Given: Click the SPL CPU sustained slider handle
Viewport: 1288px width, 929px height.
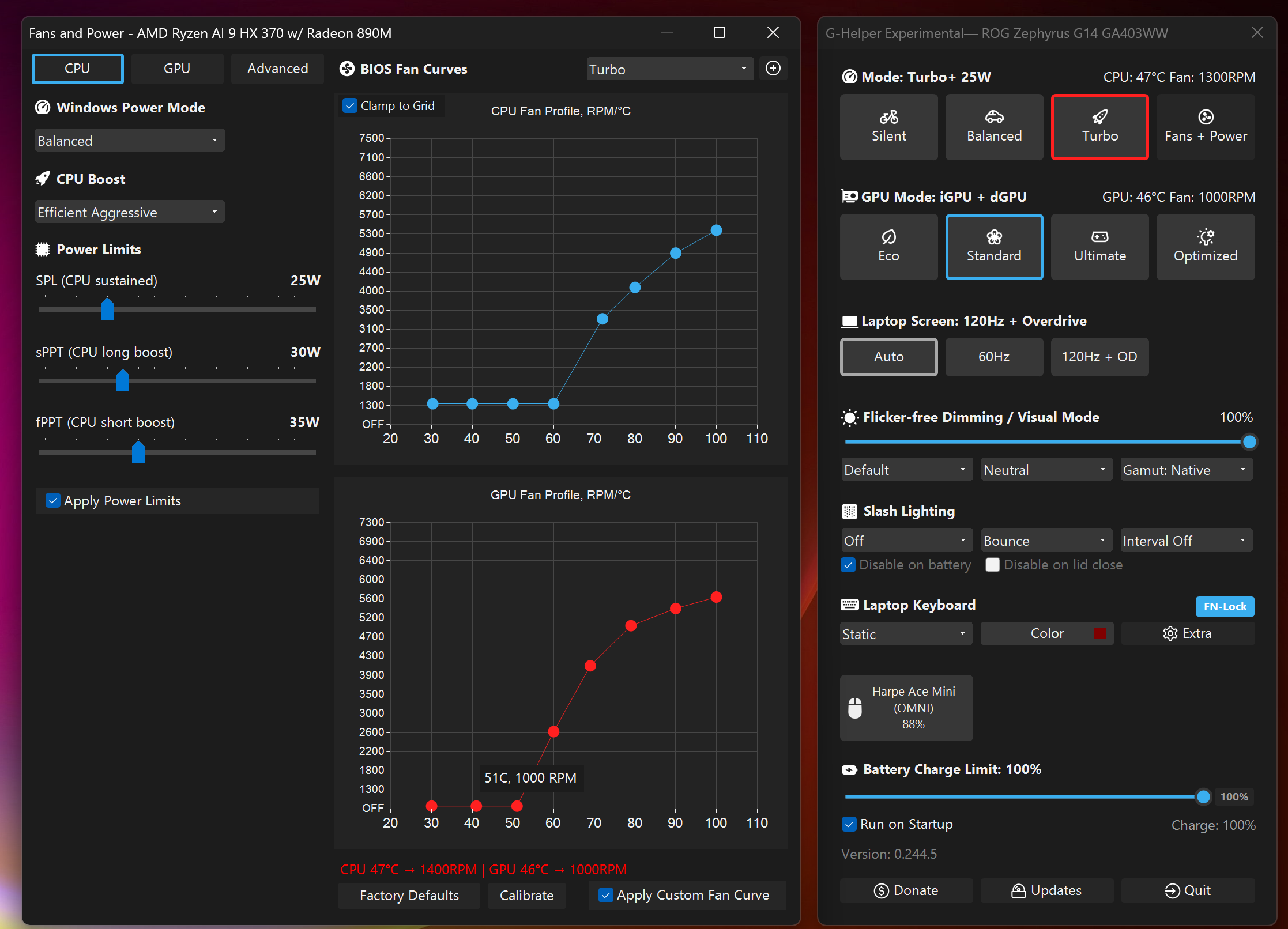Looking at the screenshot, I should (x=107, y=309).
